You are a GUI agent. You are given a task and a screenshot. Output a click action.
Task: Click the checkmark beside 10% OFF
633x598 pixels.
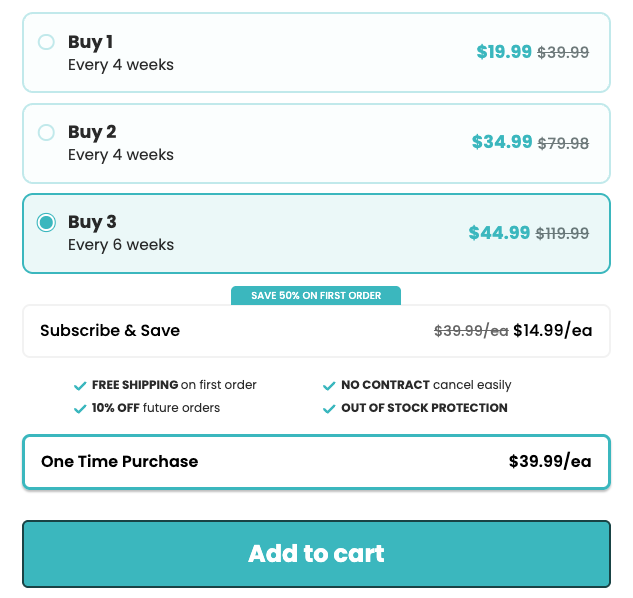(80, 408)
